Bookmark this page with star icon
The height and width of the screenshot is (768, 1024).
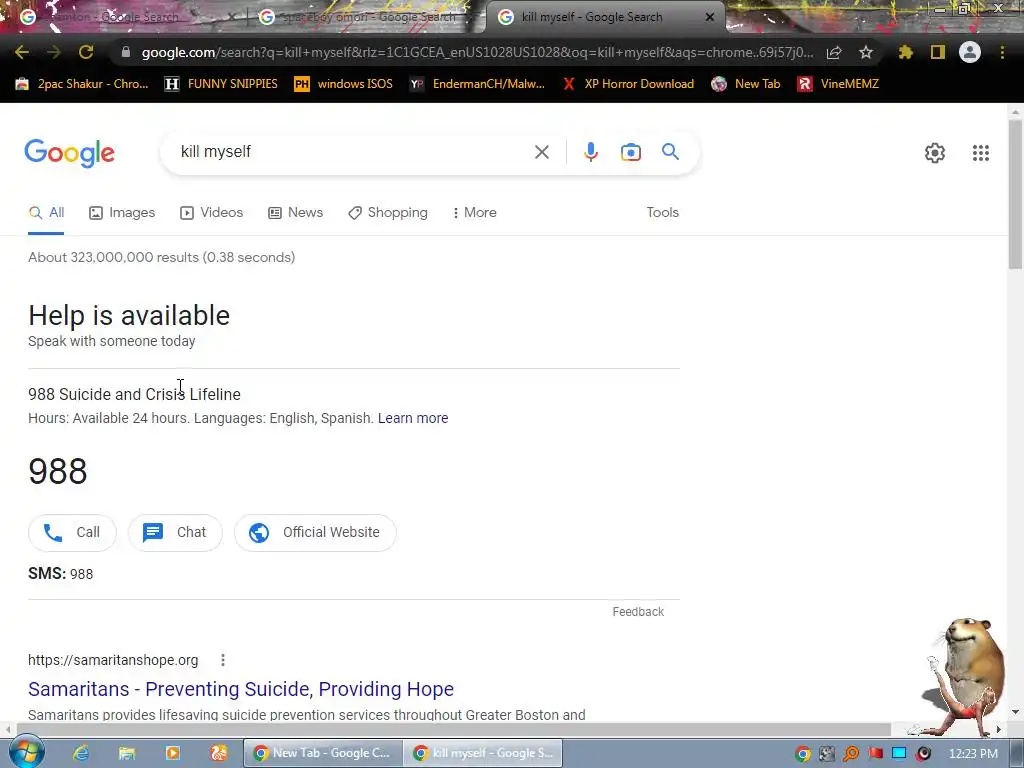866,52
